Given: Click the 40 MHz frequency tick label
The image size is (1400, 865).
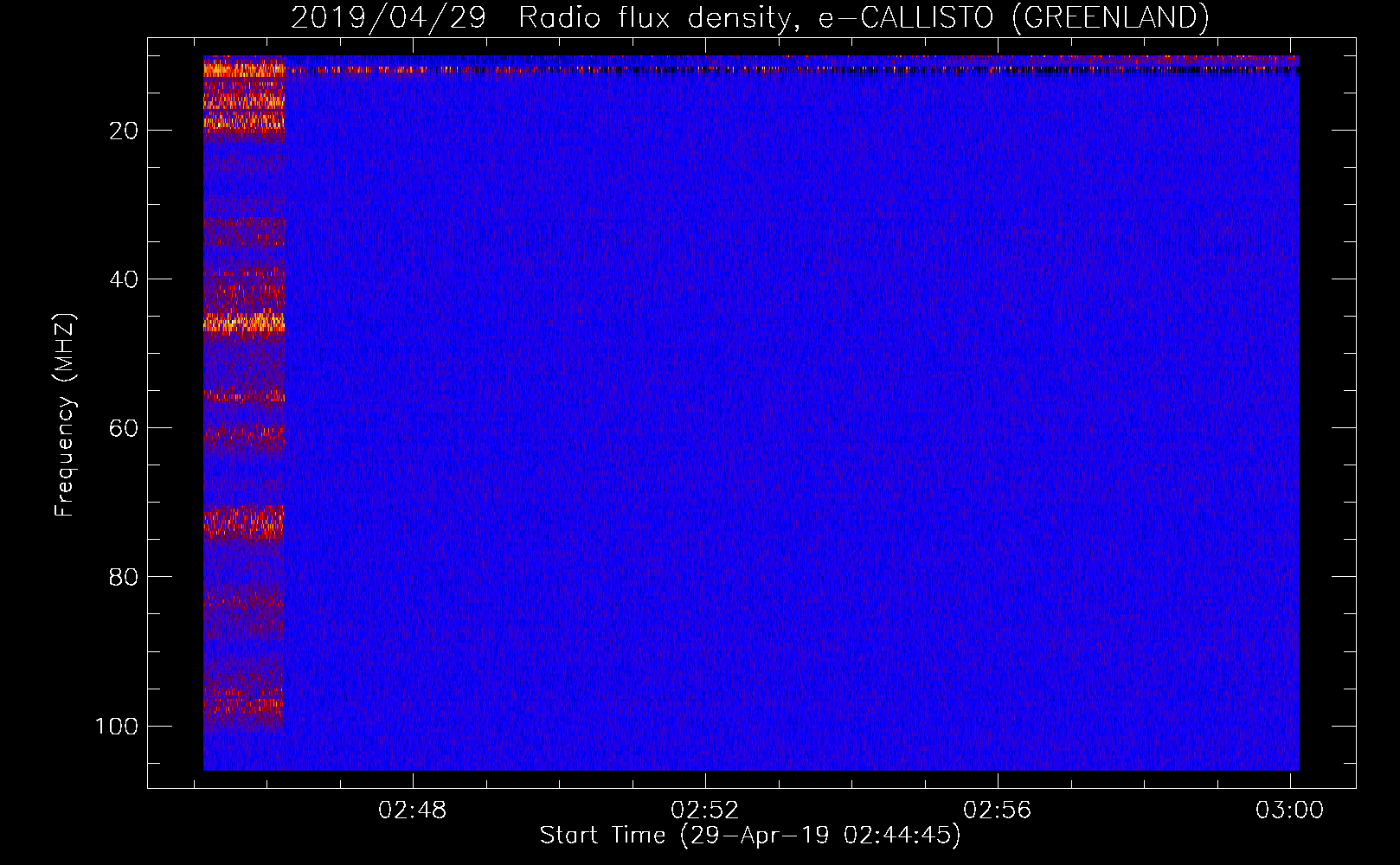Looking at the screenshot, I should click(124, 279).
